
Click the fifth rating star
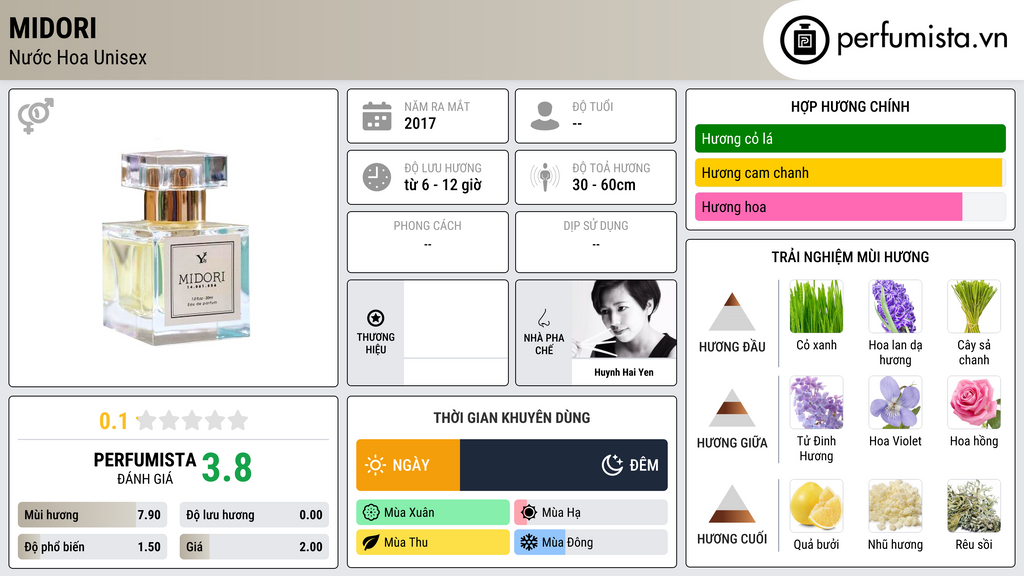click(x=238, y=420)
